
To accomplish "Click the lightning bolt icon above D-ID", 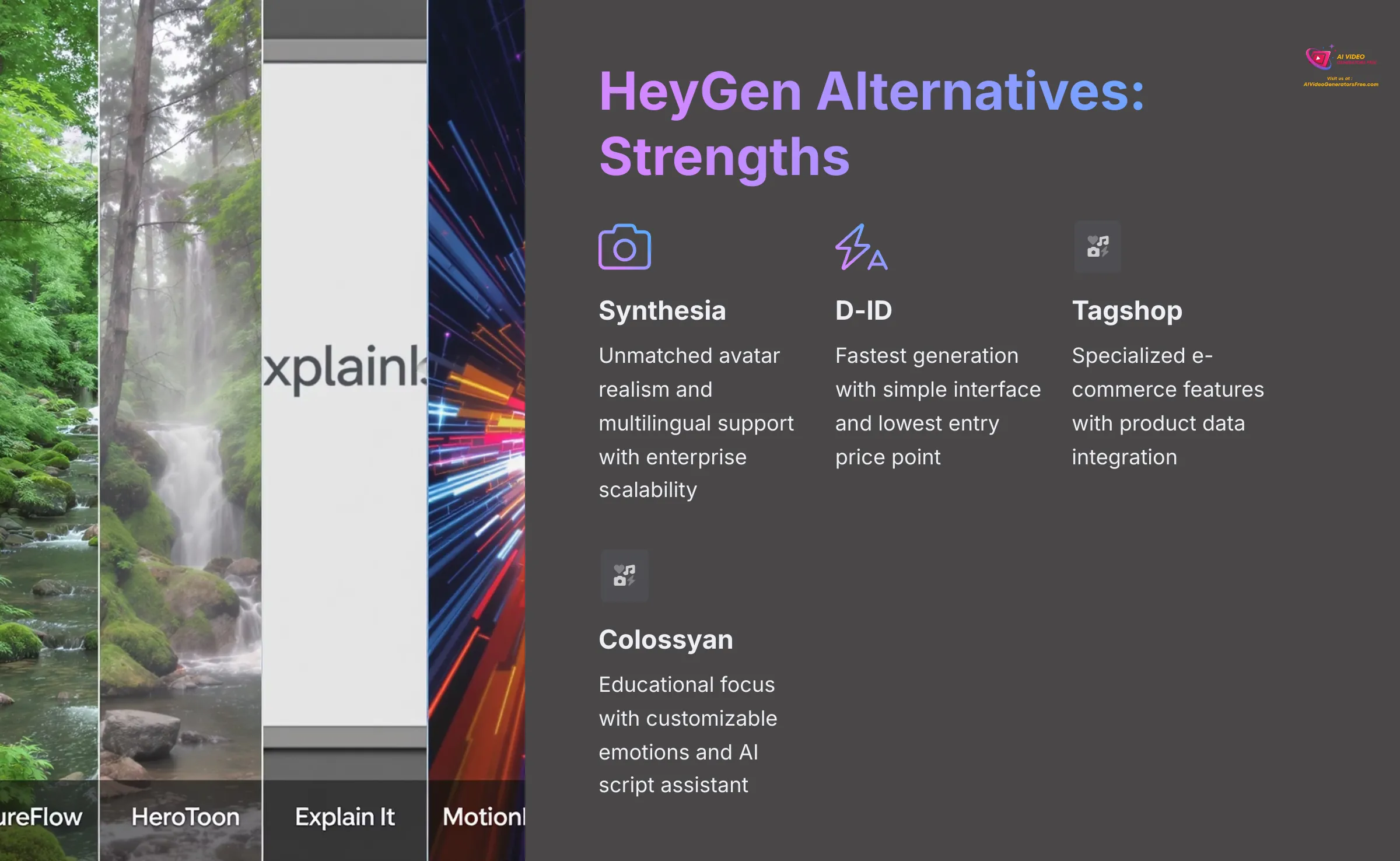I will (861, 247).
